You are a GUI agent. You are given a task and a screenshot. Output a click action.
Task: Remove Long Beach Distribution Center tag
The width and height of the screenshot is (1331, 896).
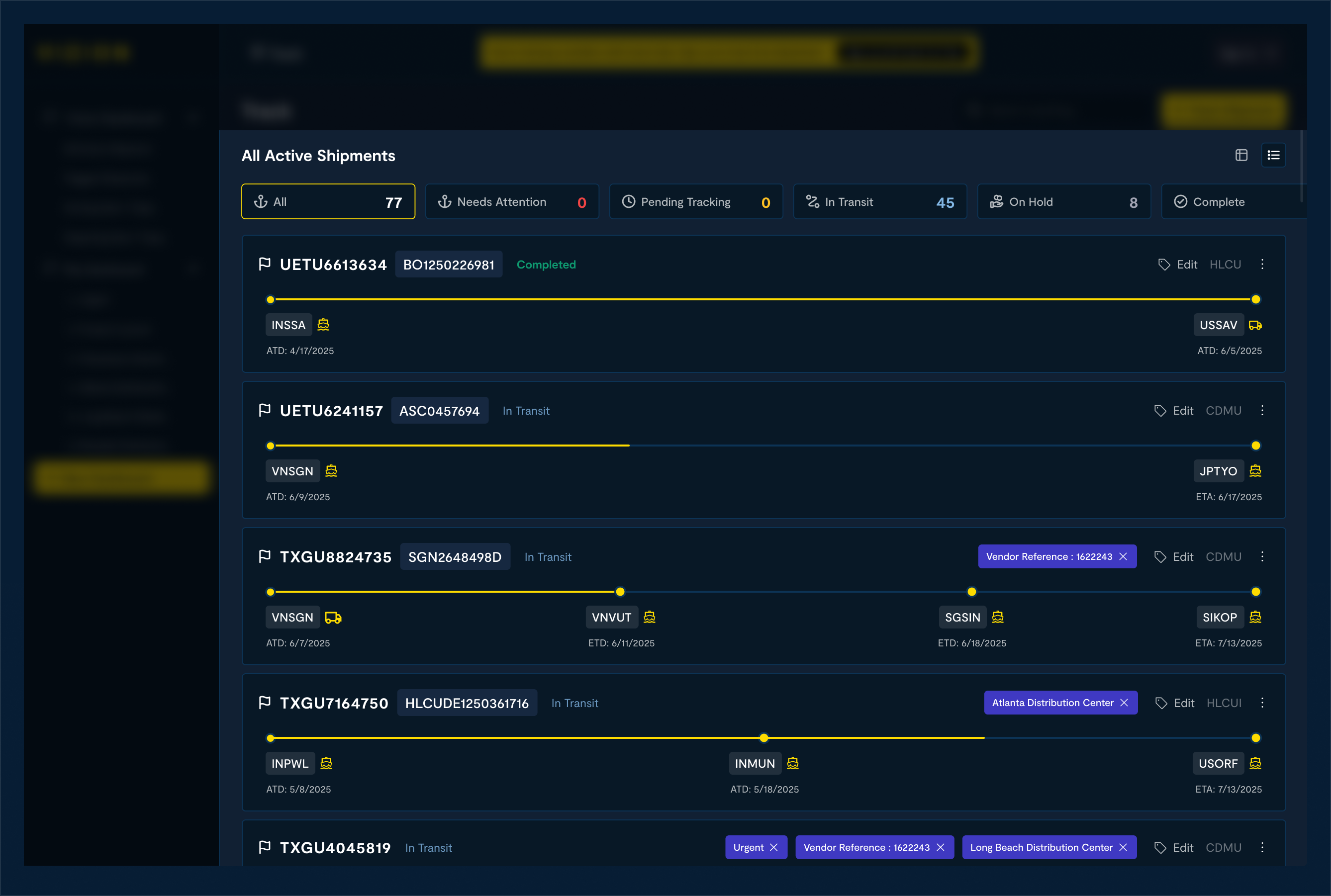(x=1123, y=847)
